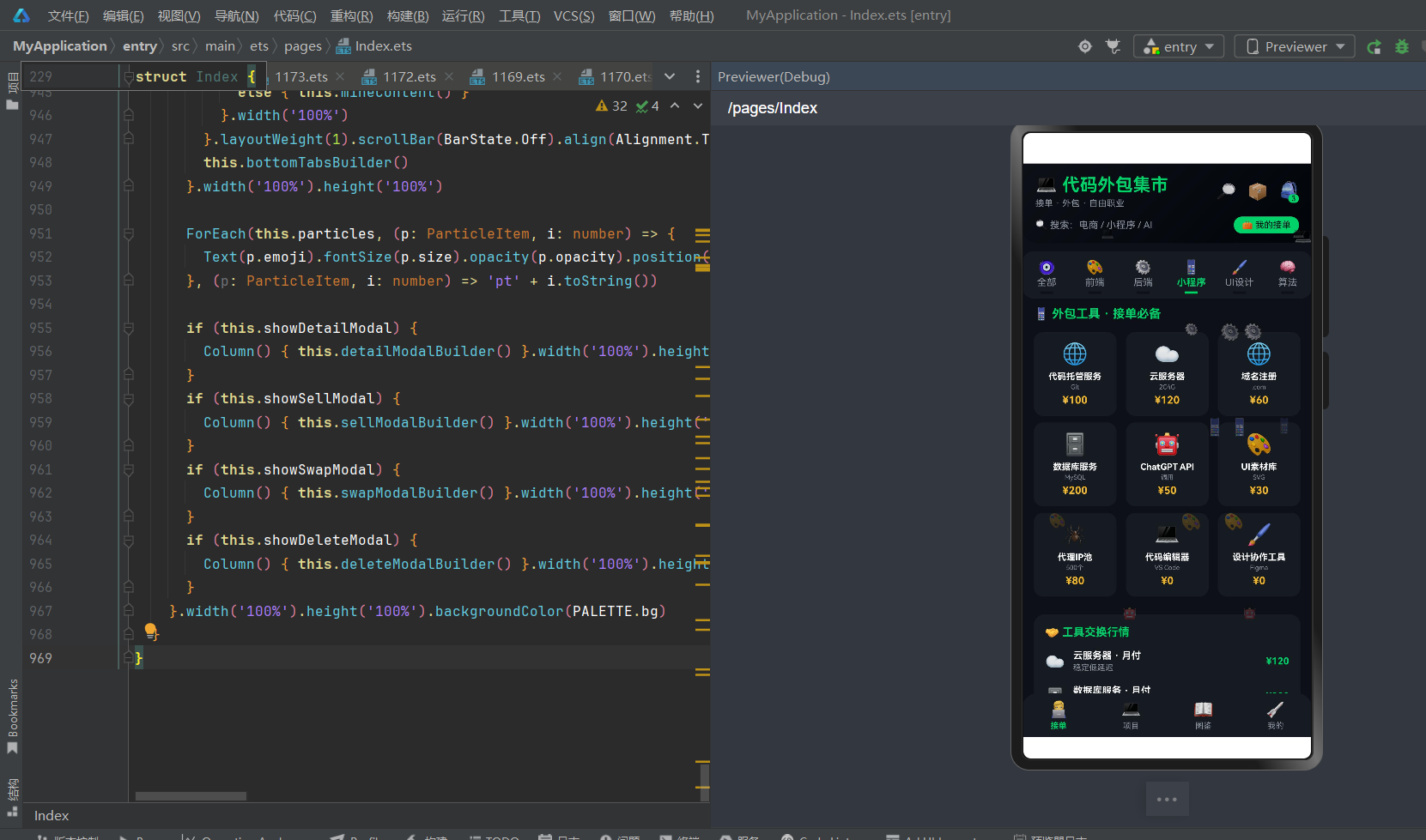Toggle code fold marker on line 951
Viewport: 1426px width, 840px height.
coord(128,233)
